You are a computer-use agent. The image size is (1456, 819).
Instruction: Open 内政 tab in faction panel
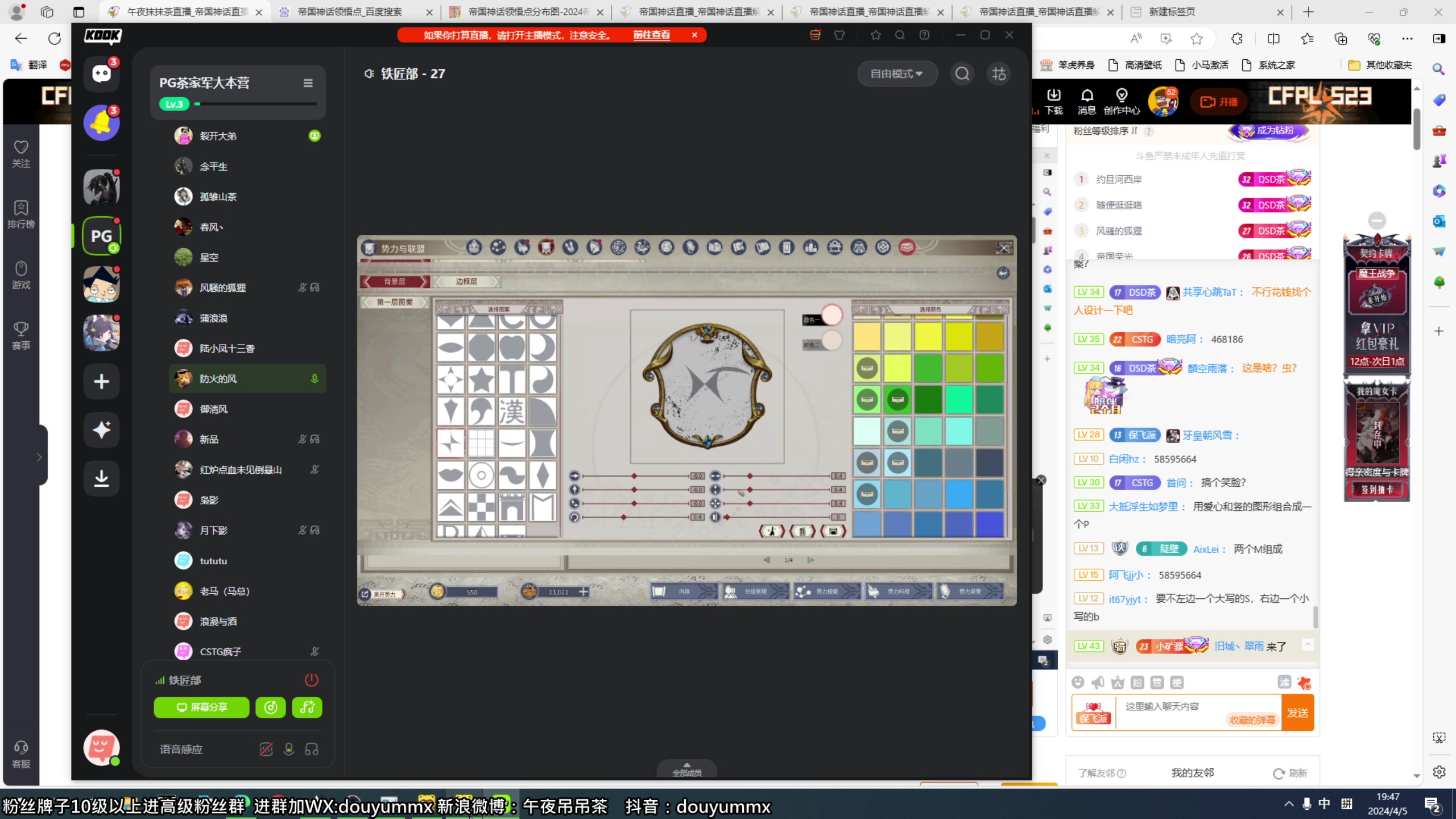pos(683,591)
